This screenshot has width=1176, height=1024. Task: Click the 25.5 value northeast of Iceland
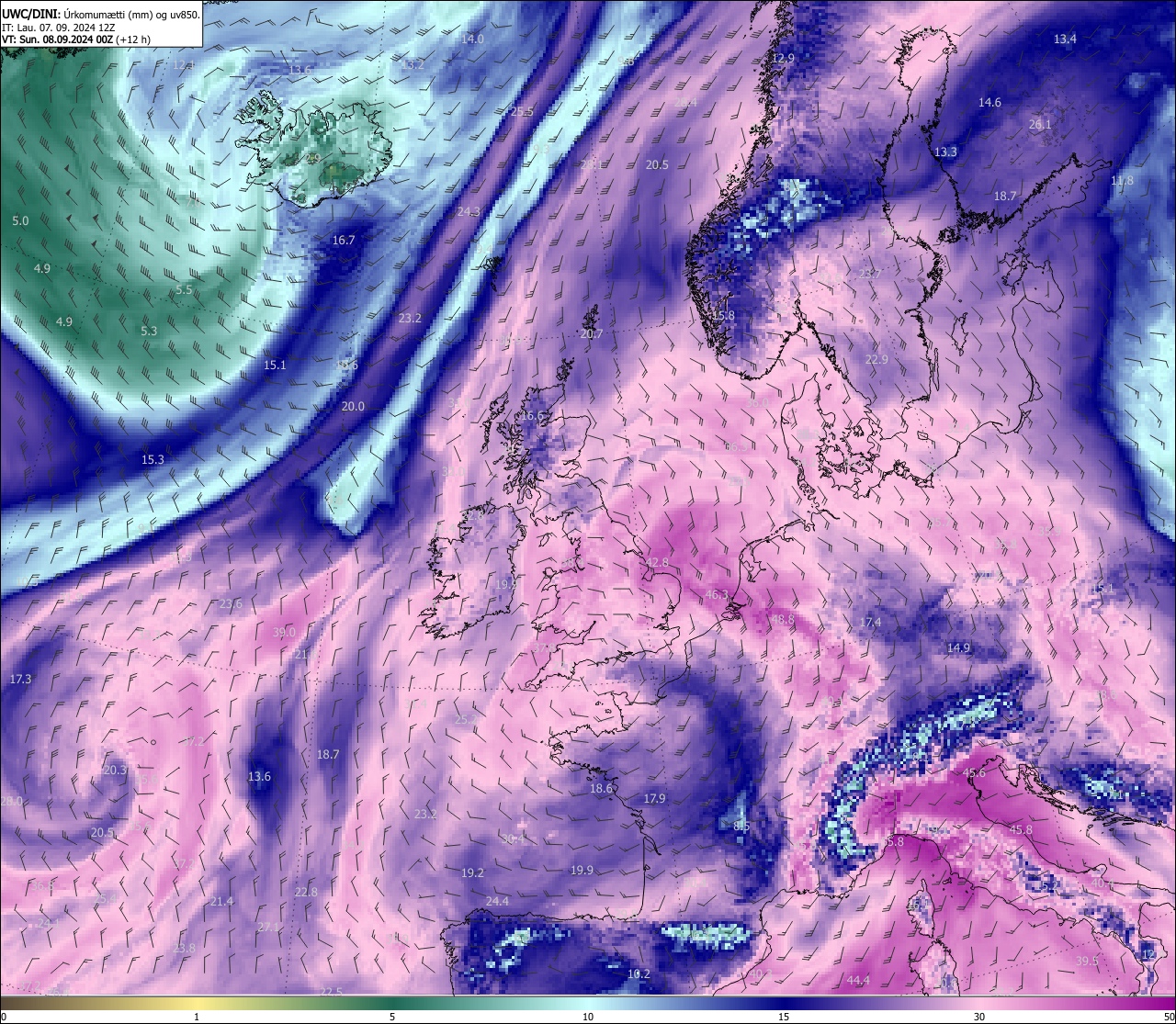[522, 112]
